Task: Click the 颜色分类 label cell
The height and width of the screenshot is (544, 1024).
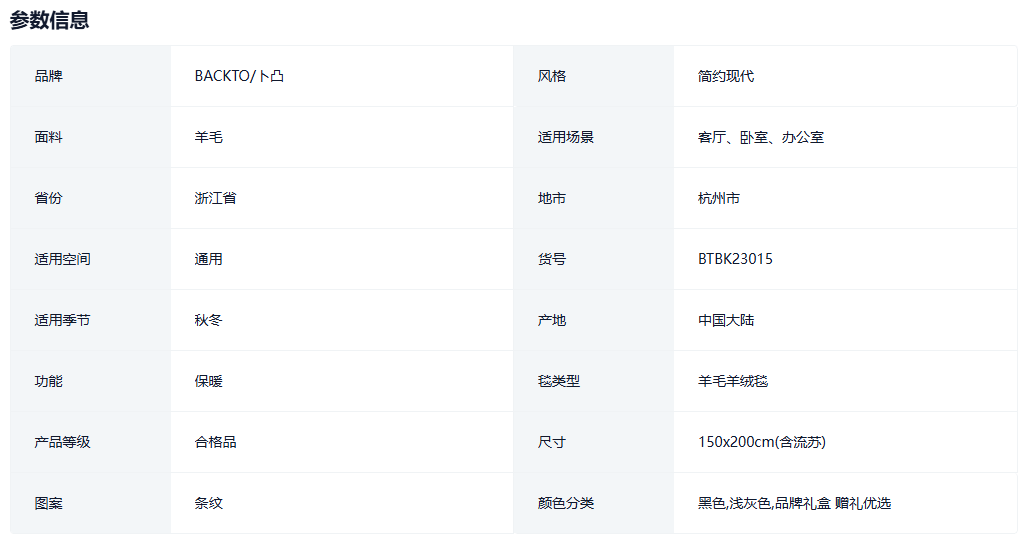Action: tap(566, 503)
